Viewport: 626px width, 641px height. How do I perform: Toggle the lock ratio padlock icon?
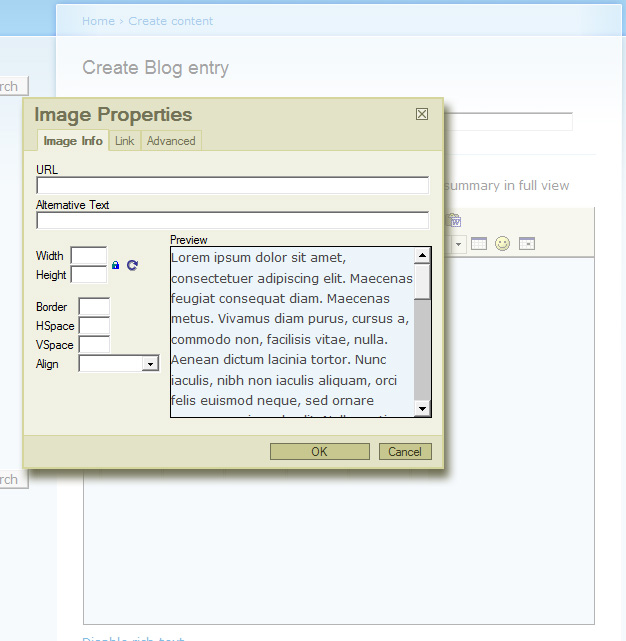click(116, 265)
